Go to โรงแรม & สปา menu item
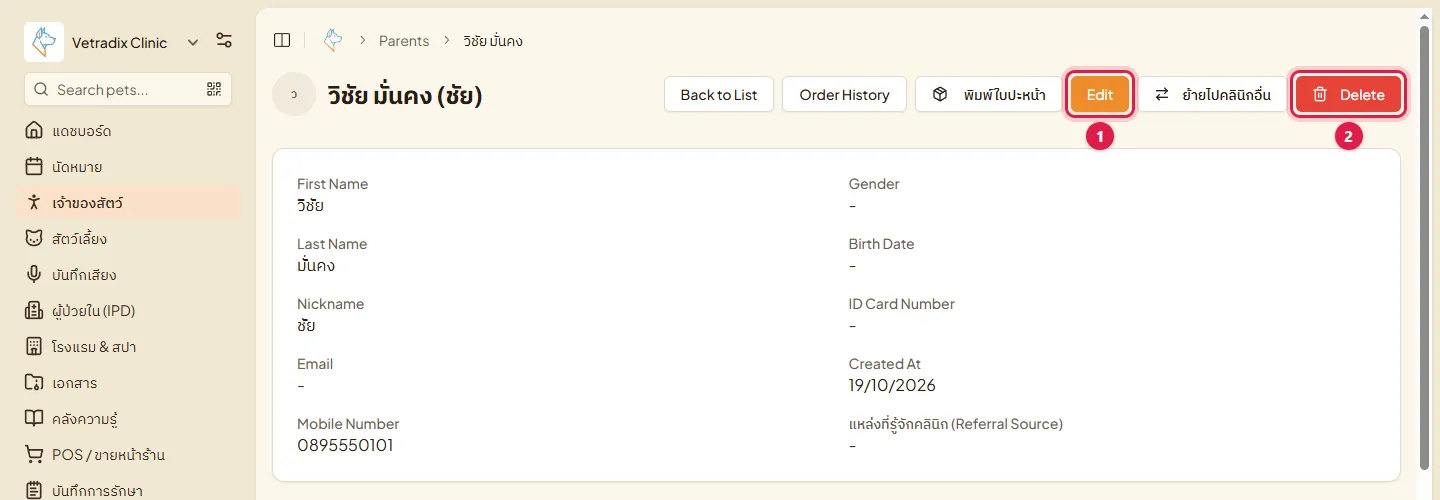This screenshot has width=1440, height=500. point(128,347)
